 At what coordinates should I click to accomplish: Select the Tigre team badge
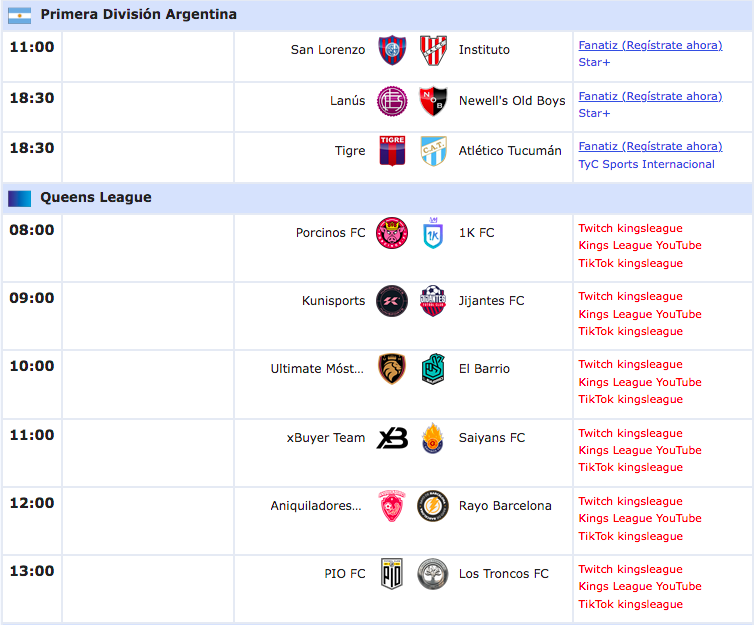click(x=392, y=151)
